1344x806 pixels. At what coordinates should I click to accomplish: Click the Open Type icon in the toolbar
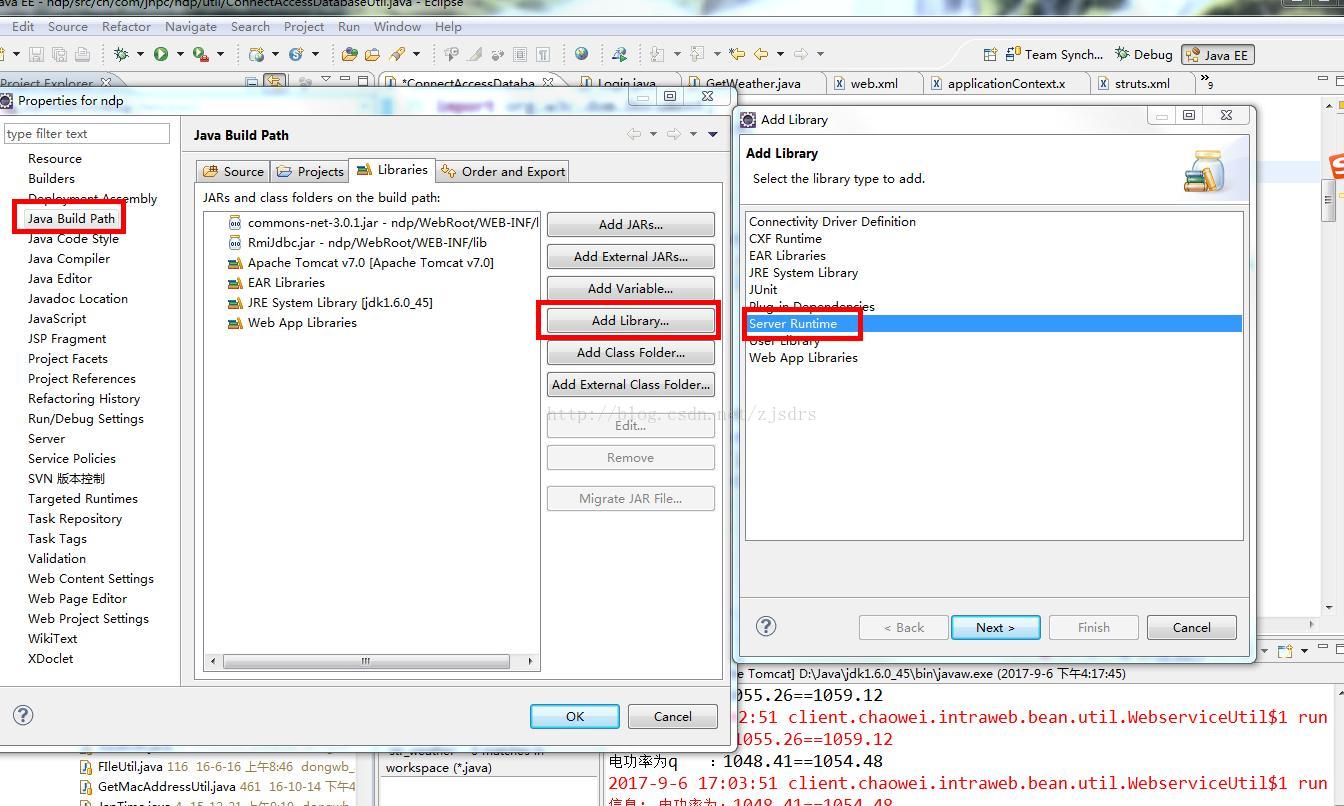pyautogui.click(x=349, y=54)
